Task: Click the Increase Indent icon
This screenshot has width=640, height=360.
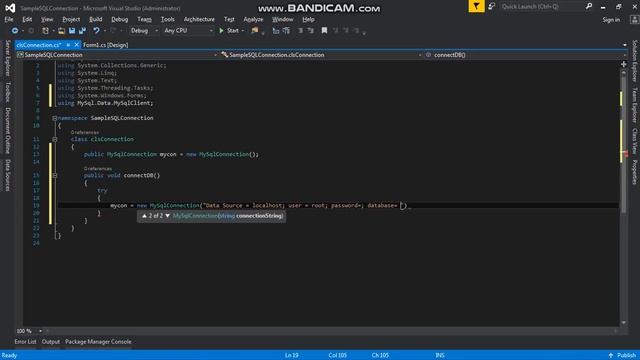Action: click(x=311, y=31)
